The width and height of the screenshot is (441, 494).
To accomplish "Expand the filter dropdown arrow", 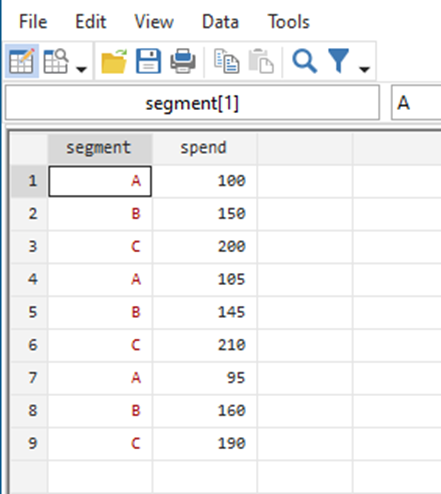I will 364,69.
